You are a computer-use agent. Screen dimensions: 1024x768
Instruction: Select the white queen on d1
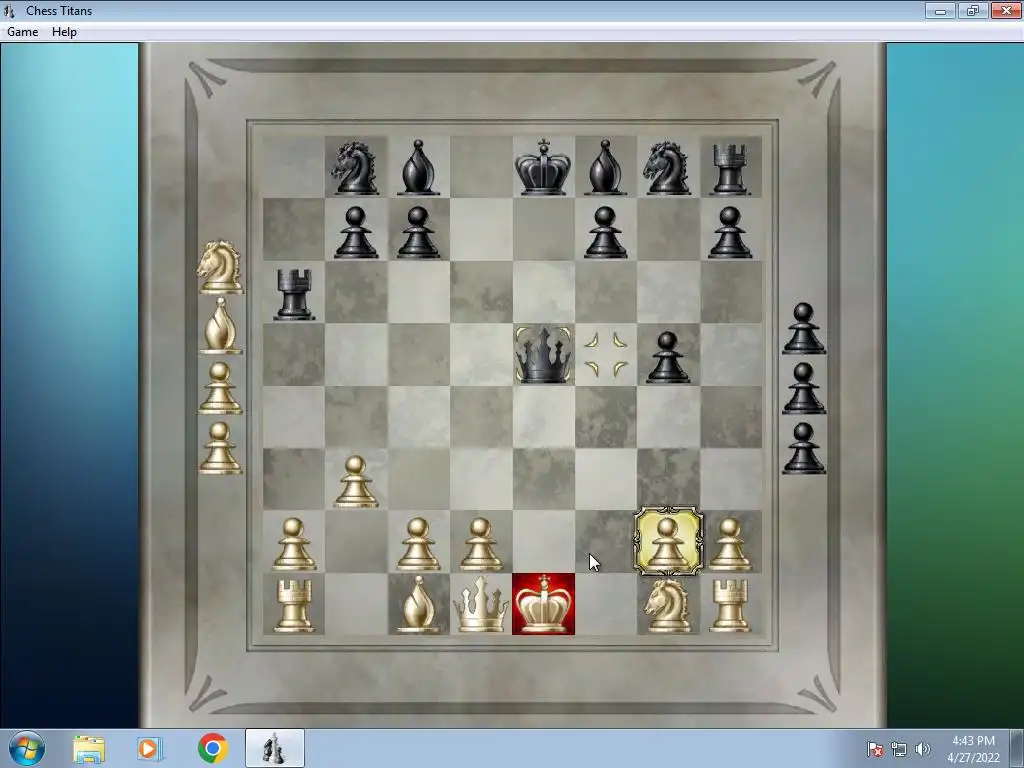pos(481,604)
